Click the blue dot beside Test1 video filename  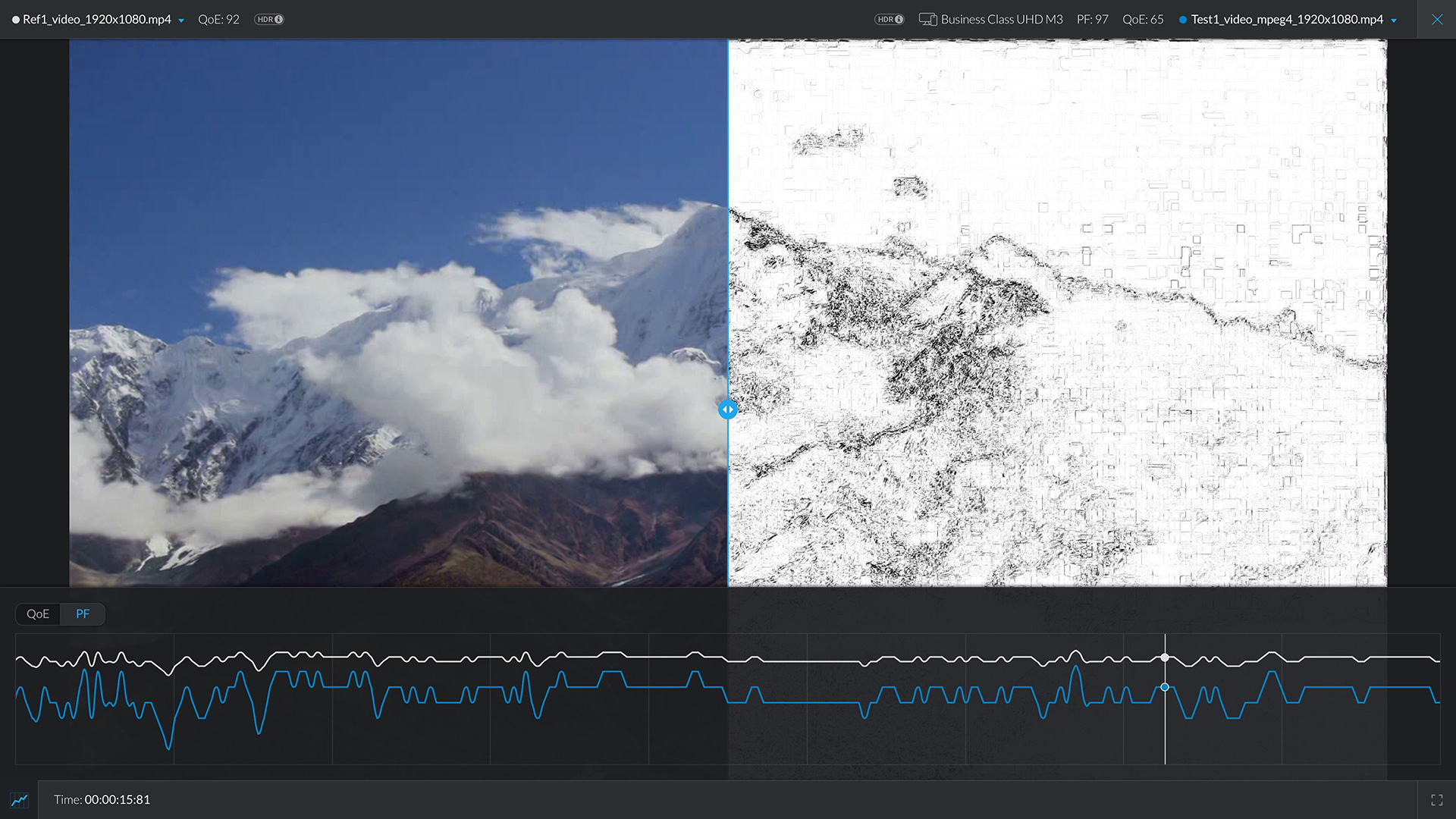(1182, 20)
